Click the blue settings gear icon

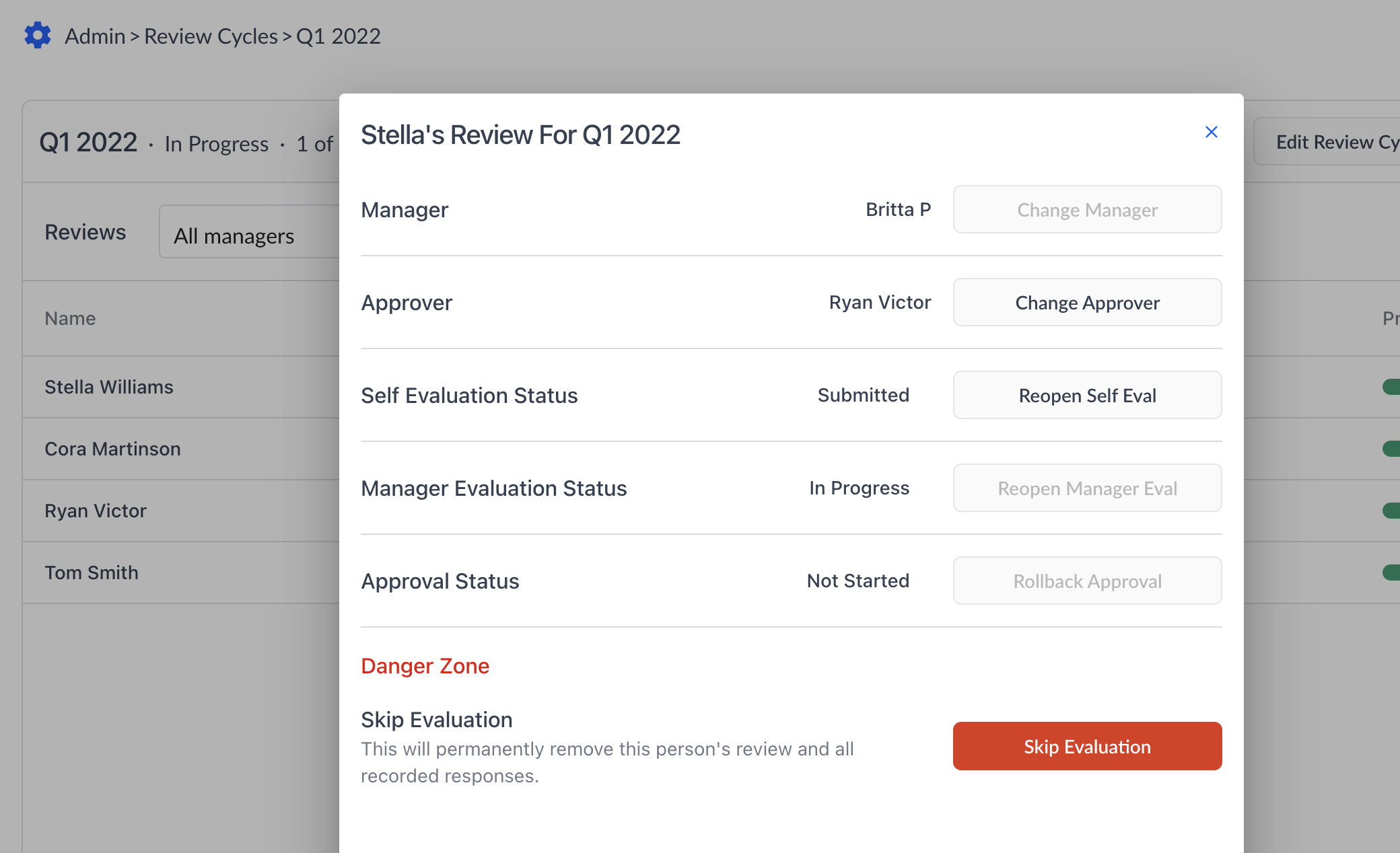coord(38,36)
